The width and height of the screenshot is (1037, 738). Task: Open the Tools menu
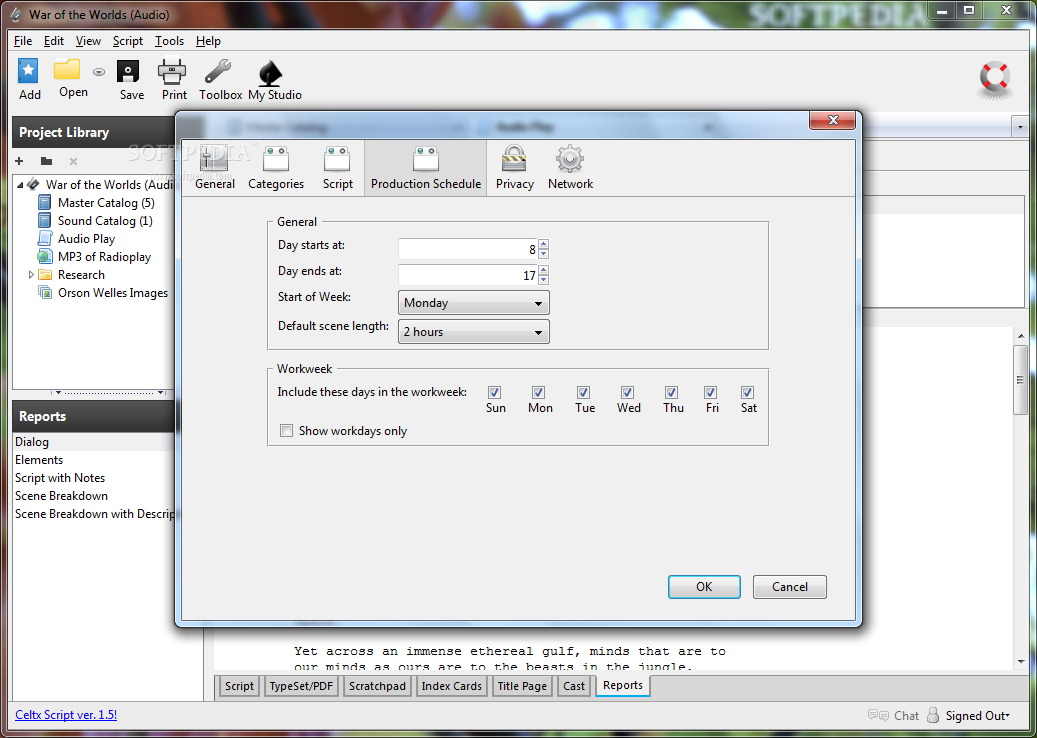pyautogui.click(x=169, y=41)
